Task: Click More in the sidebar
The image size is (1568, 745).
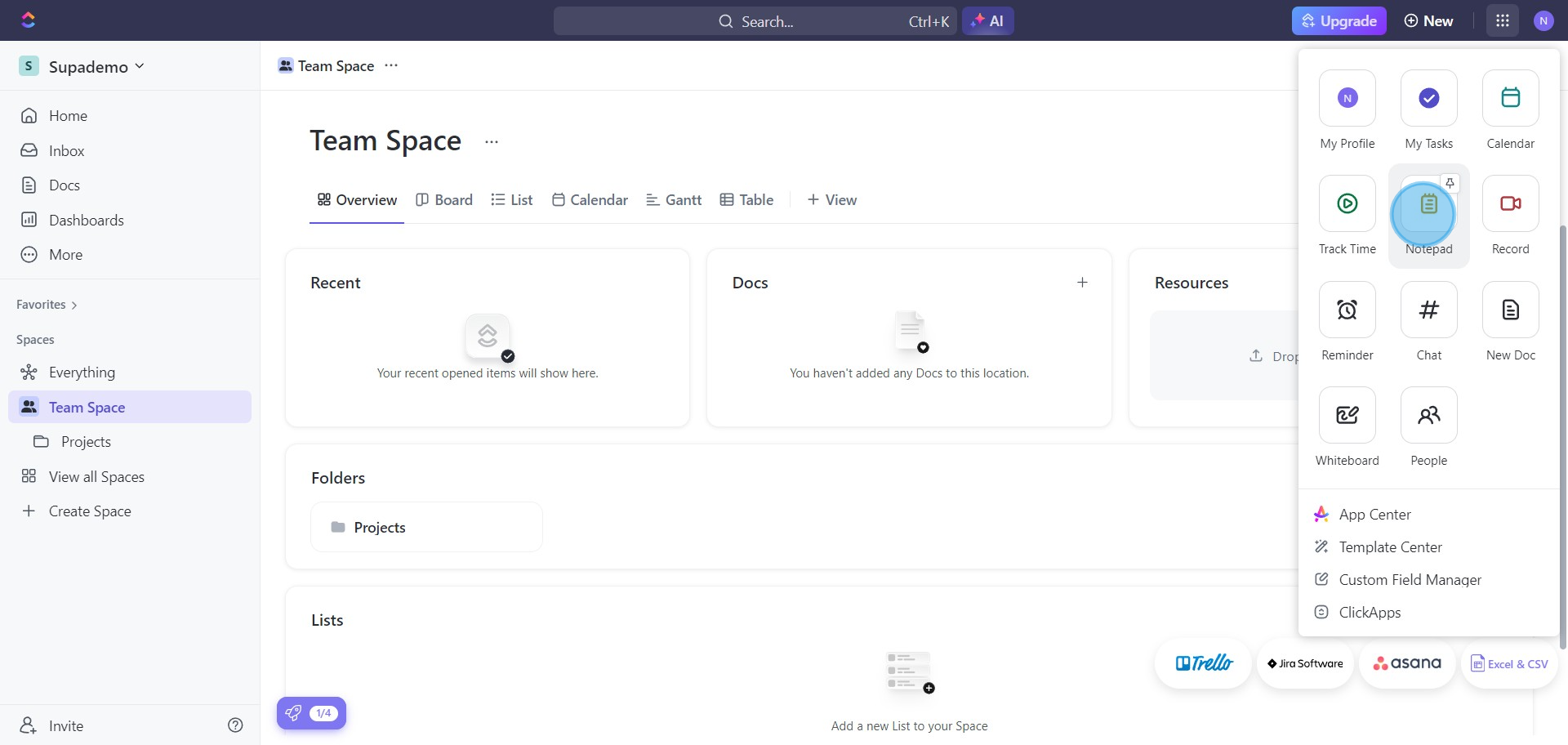Action: pos(131,255)
